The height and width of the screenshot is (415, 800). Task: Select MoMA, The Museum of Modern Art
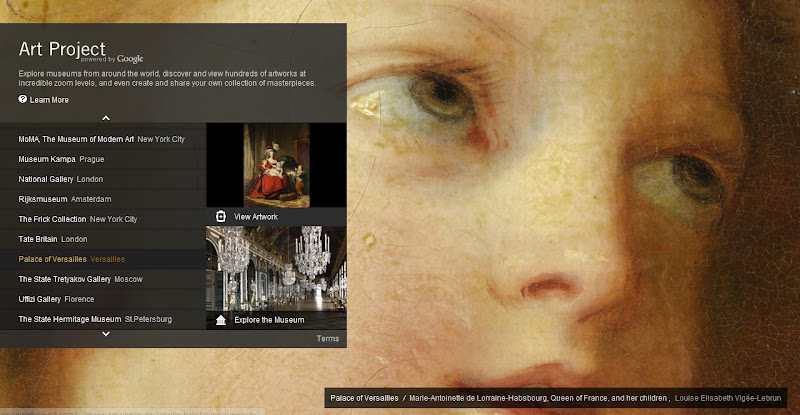103,139
